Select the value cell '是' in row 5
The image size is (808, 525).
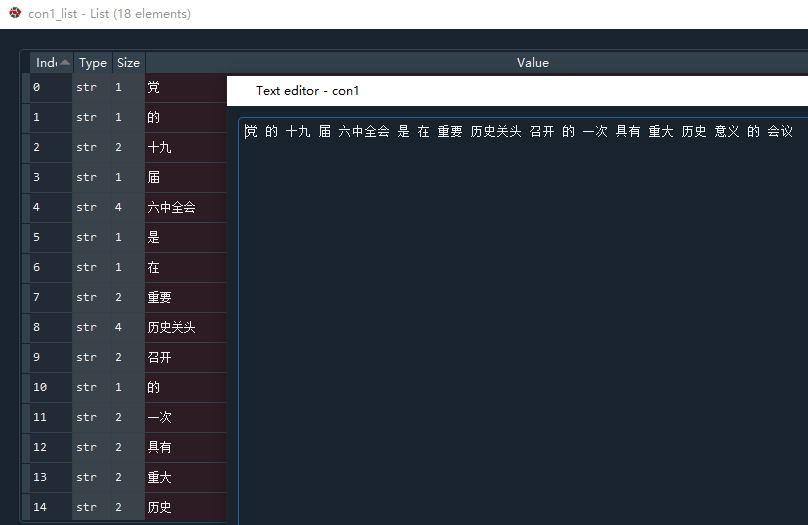(x=186, y=237)
